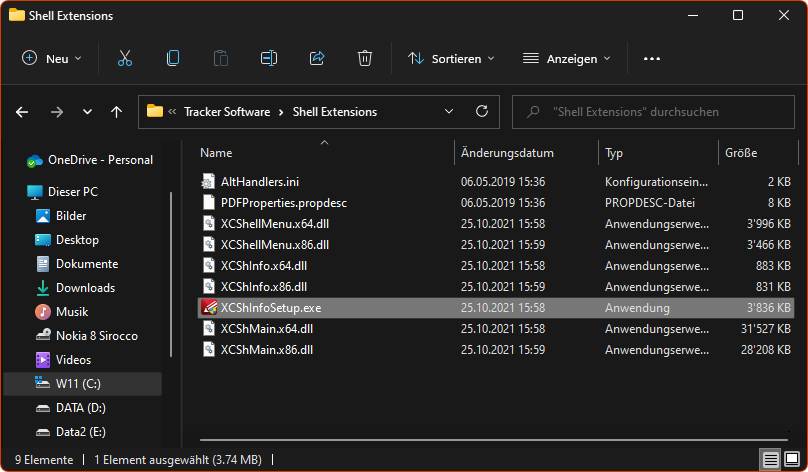Maximize the Shell Extensions window
The width and height of the screenshot is (808, 472).
[x=738, y=15]
